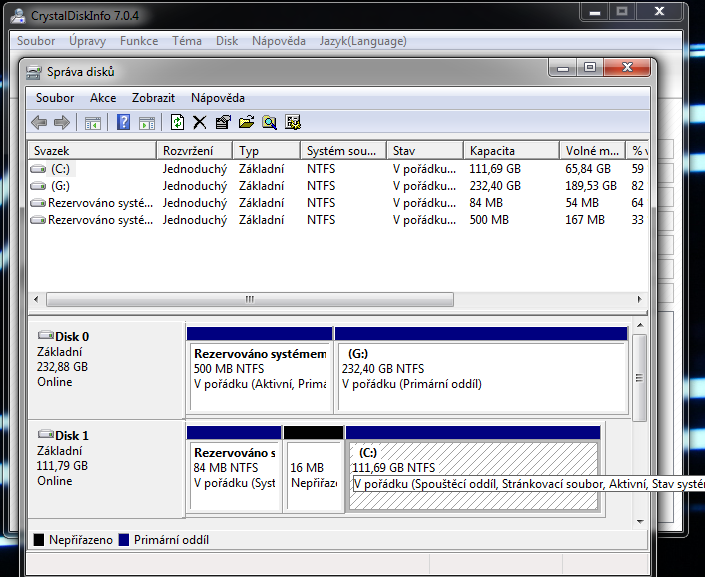Open the Akce menu
The image size is (705, 577).
click(103, 98)
